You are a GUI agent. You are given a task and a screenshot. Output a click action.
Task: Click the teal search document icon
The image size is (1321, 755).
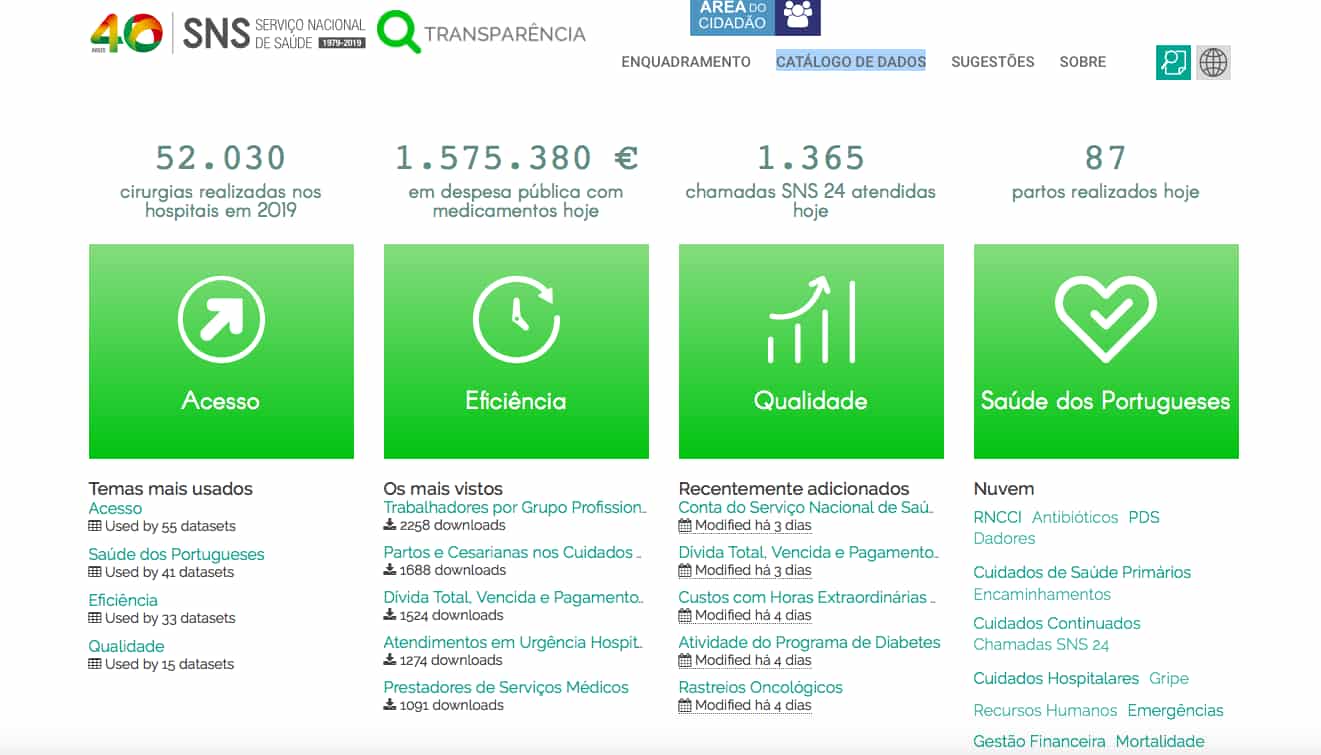(x=1173, y=62)
